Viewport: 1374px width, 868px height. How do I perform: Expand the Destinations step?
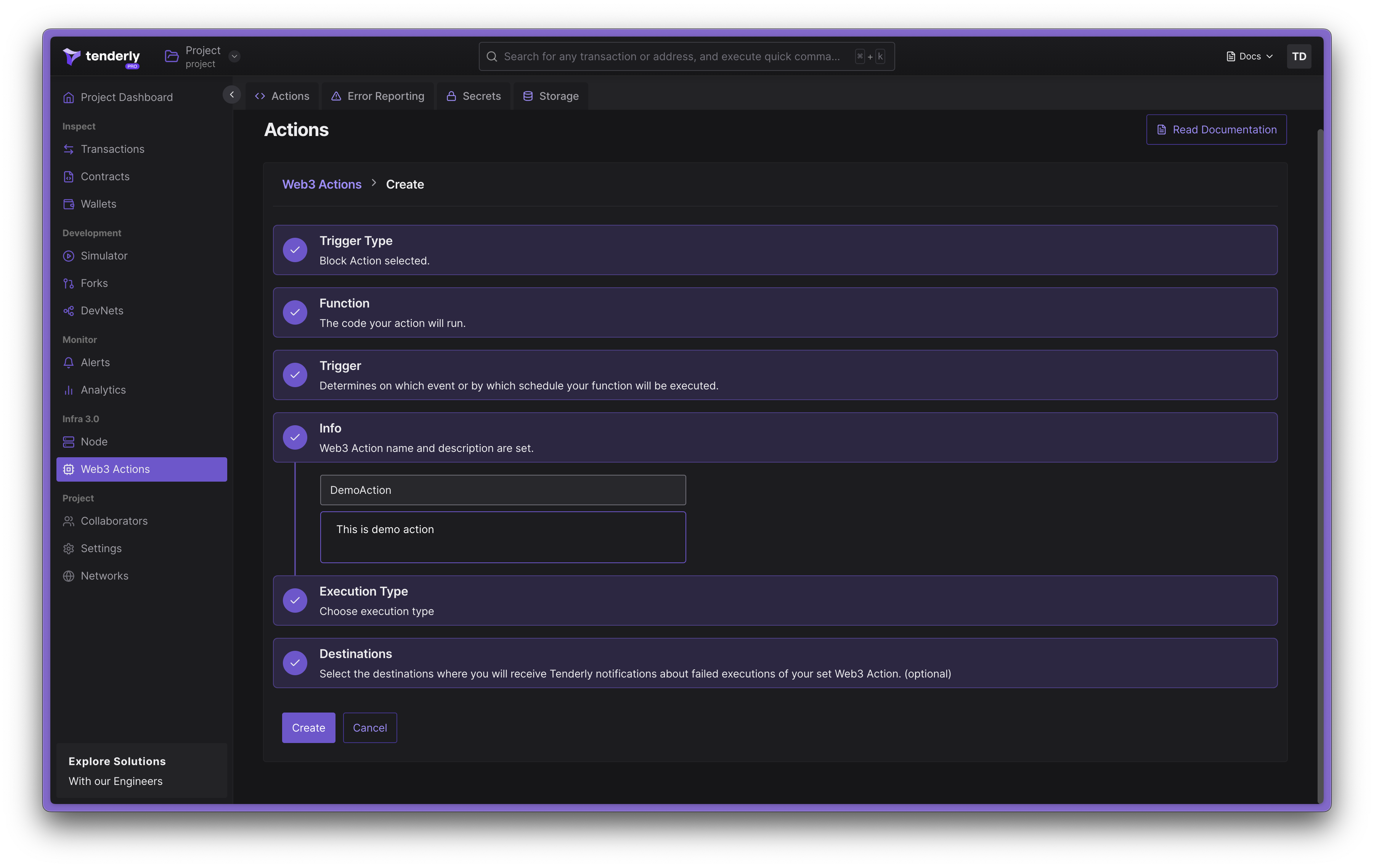point(775,663)
